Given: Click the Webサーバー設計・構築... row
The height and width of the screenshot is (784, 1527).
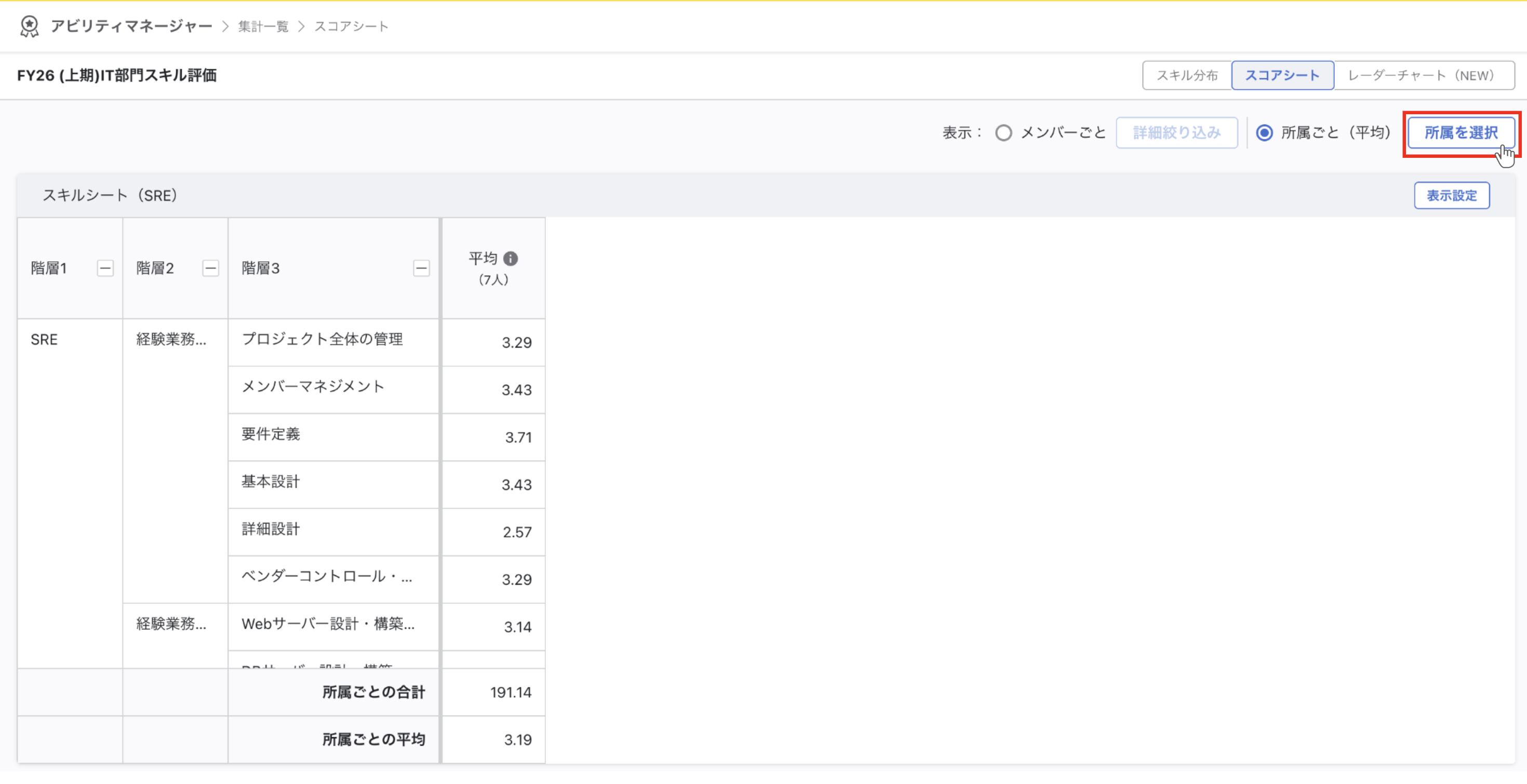Looking at the screenshot, I should [334, 626].
